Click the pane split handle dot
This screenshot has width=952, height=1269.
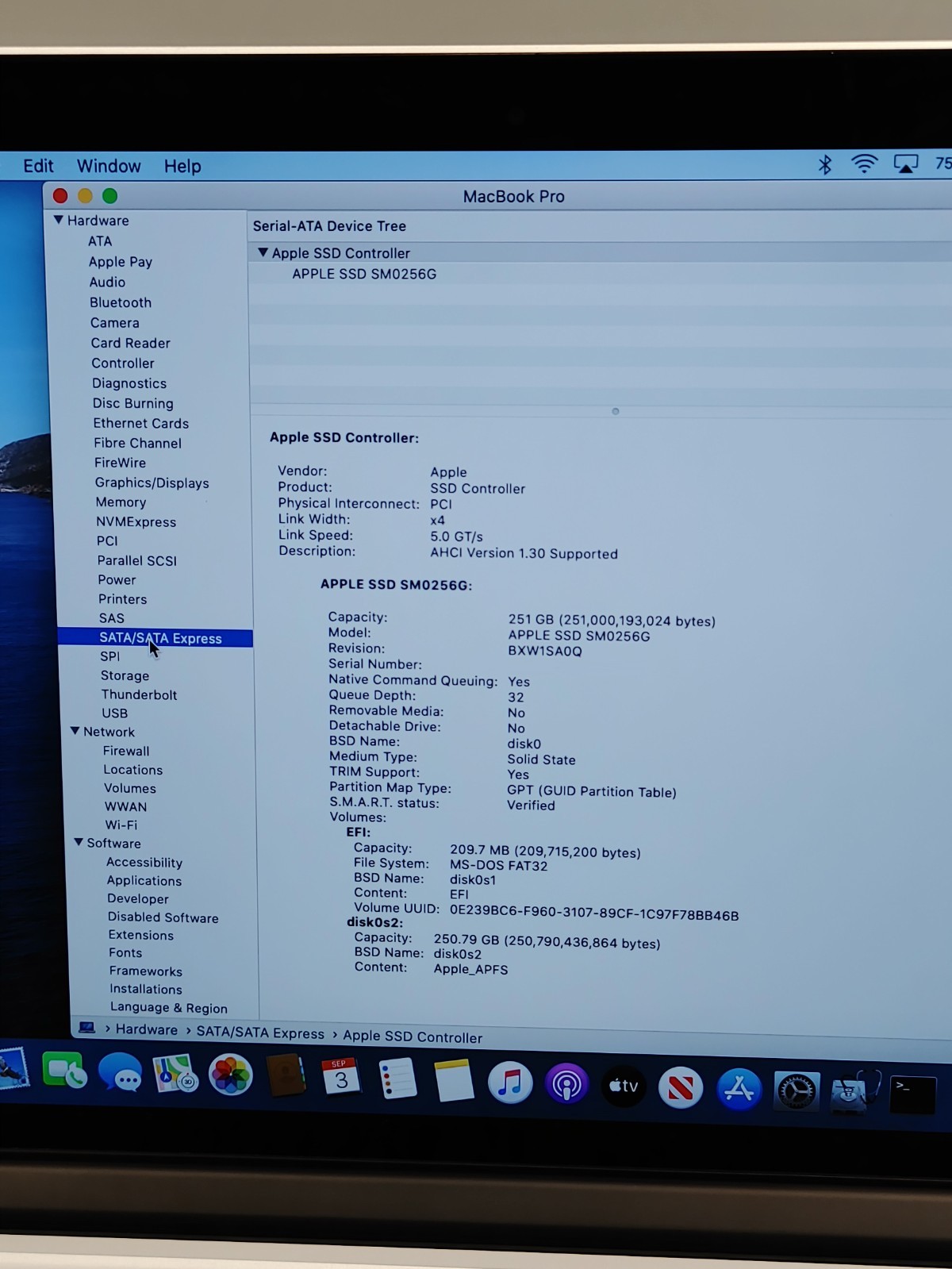coord(616,411)
